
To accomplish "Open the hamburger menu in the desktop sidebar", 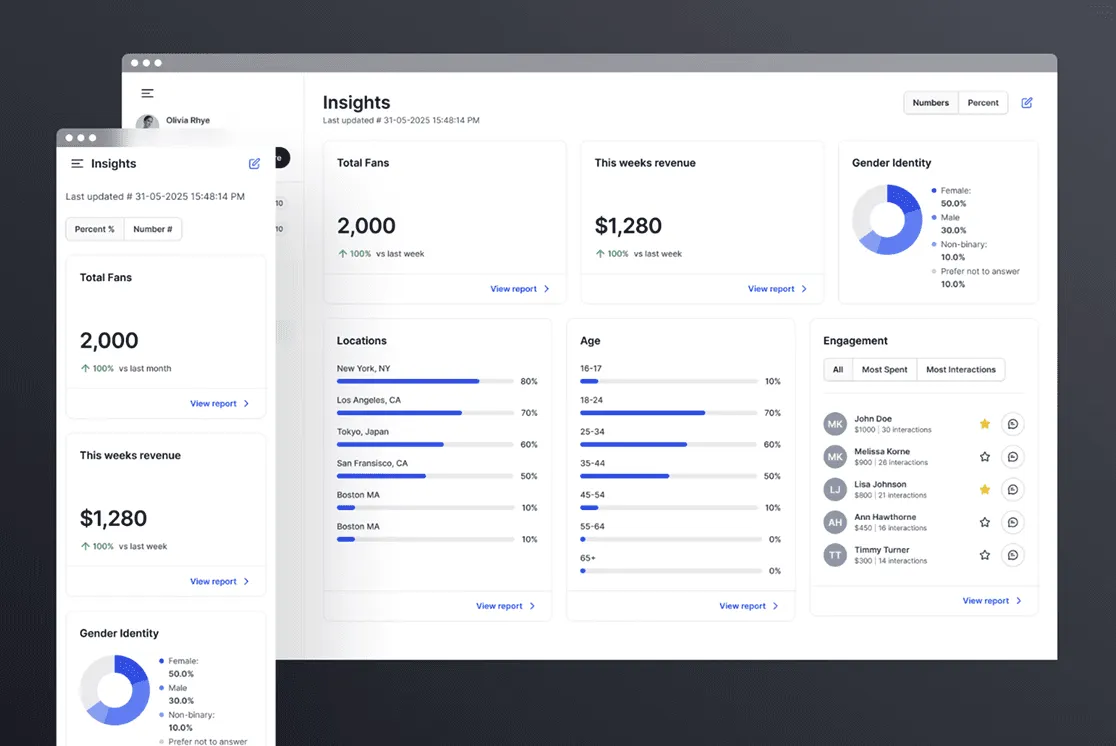I will coord(147,93).
